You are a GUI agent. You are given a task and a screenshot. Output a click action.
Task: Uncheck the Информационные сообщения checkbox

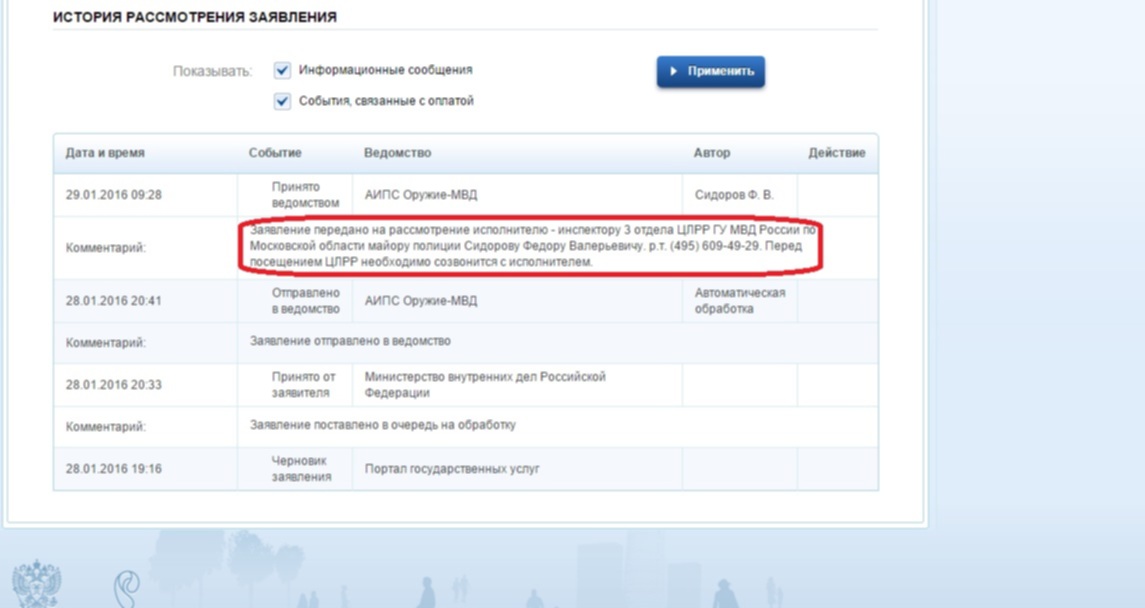click(282, 71)
